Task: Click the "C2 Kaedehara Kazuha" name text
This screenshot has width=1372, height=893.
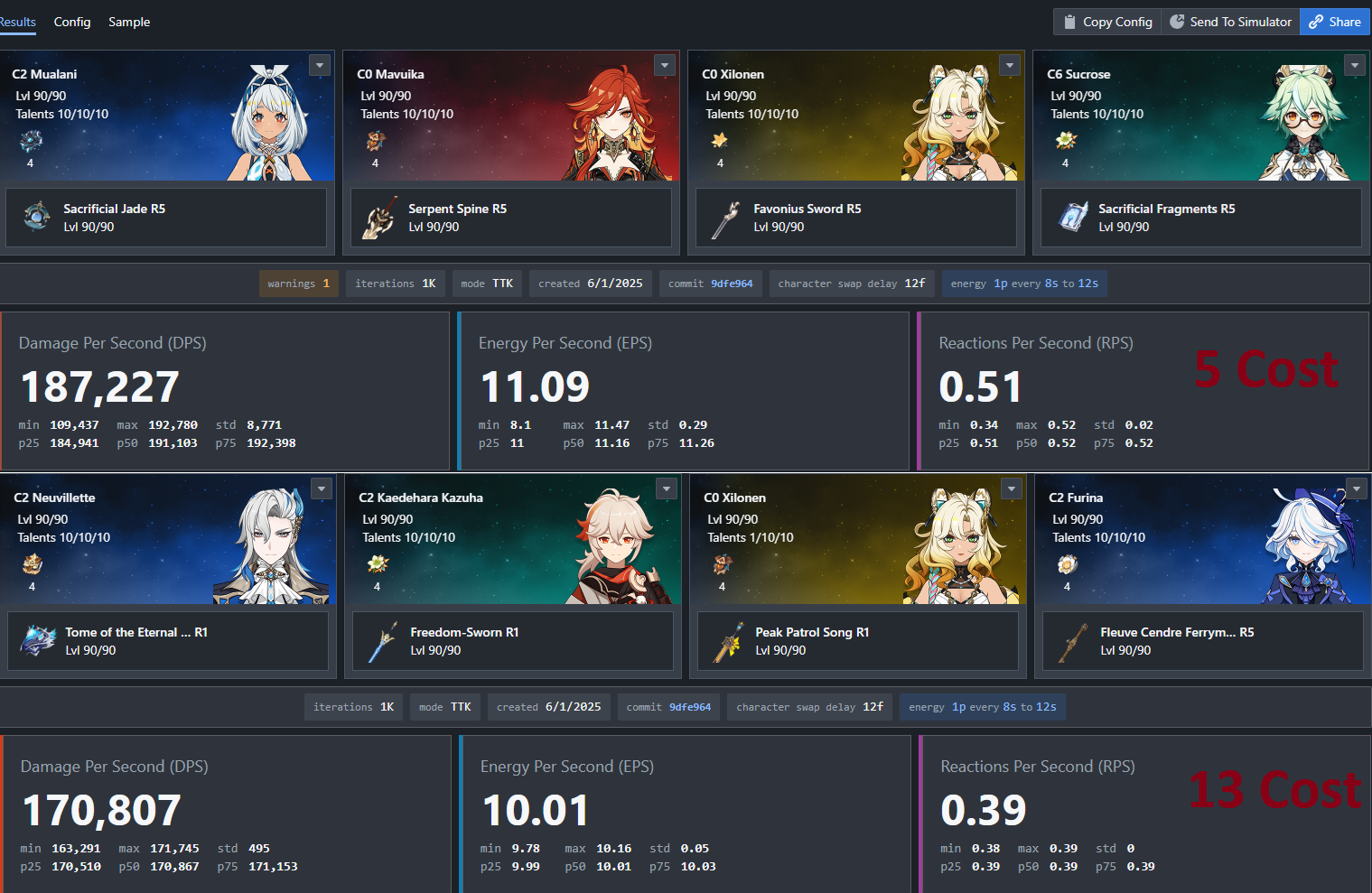Action: pos(421,498)
